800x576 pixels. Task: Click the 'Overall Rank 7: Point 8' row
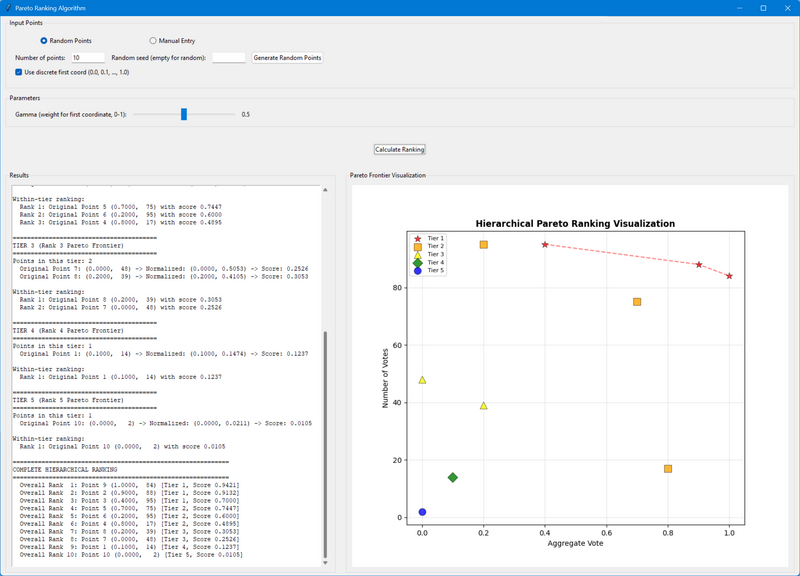click(130, 532)
